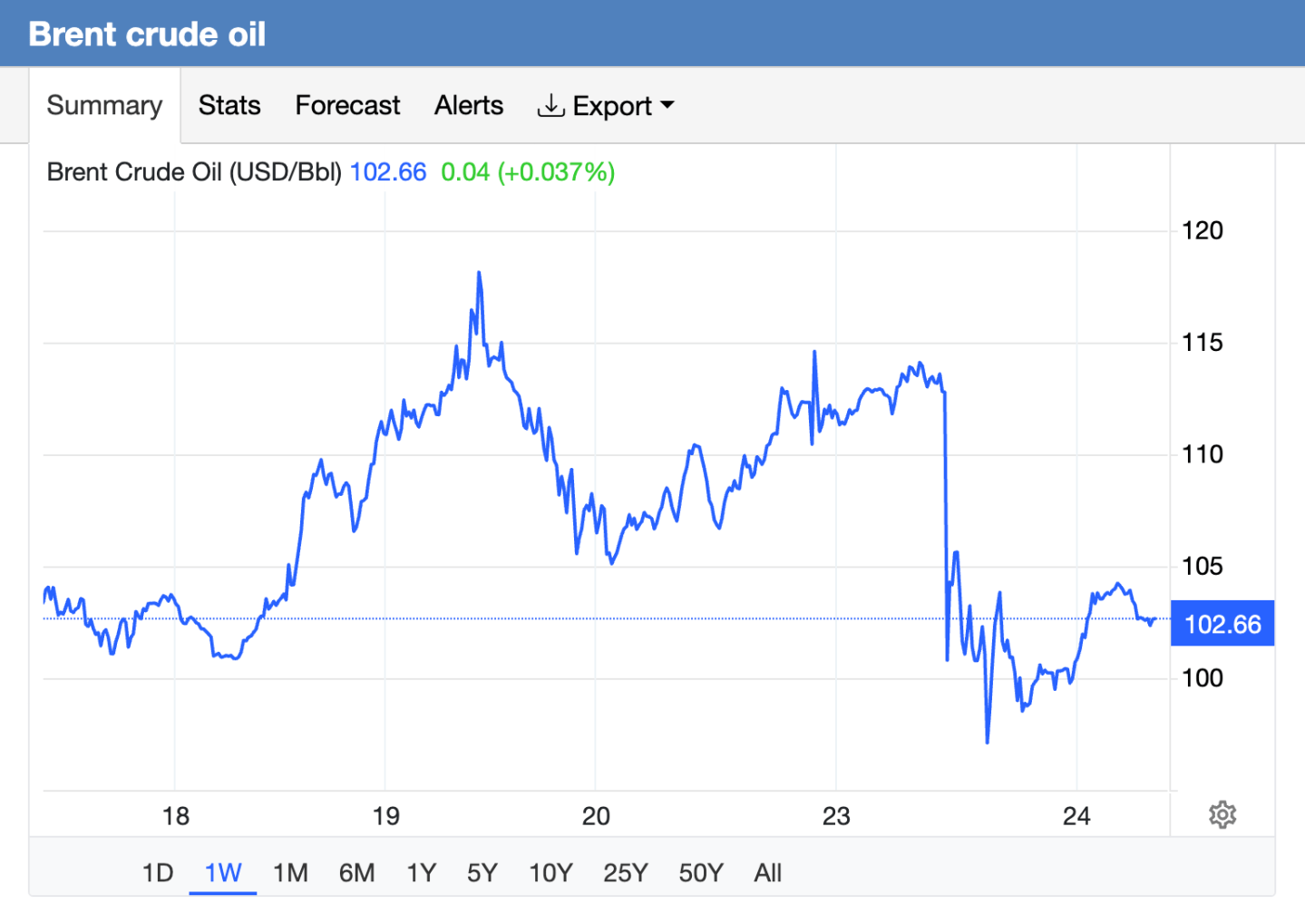This screenshot has width=1305, height=924.
Task: Switch to the Summary tab
Action: (104, 105)
